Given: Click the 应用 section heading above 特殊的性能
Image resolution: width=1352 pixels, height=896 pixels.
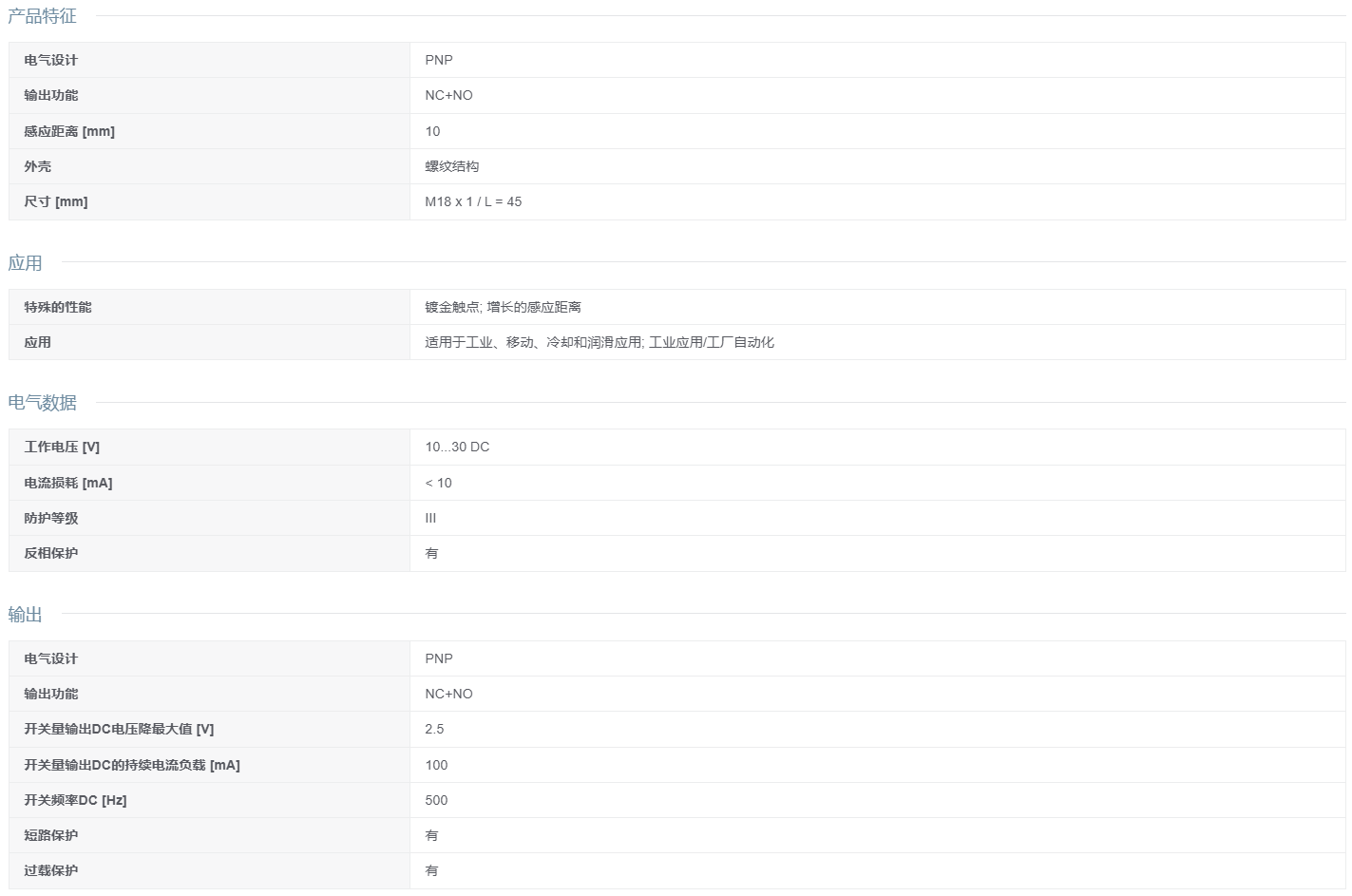Looking at the screenshot, I should point(25,263).
